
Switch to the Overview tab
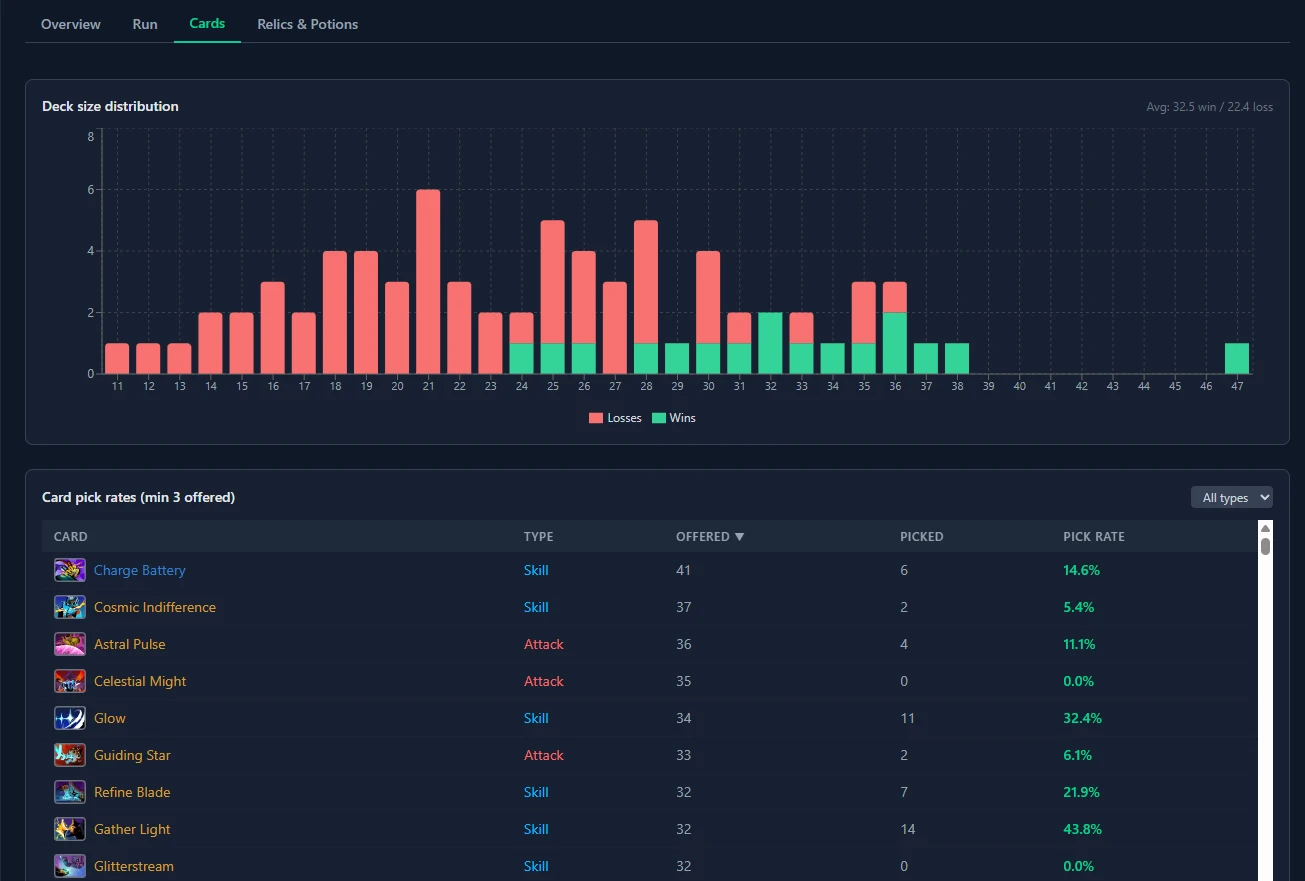tap(70, 24)
